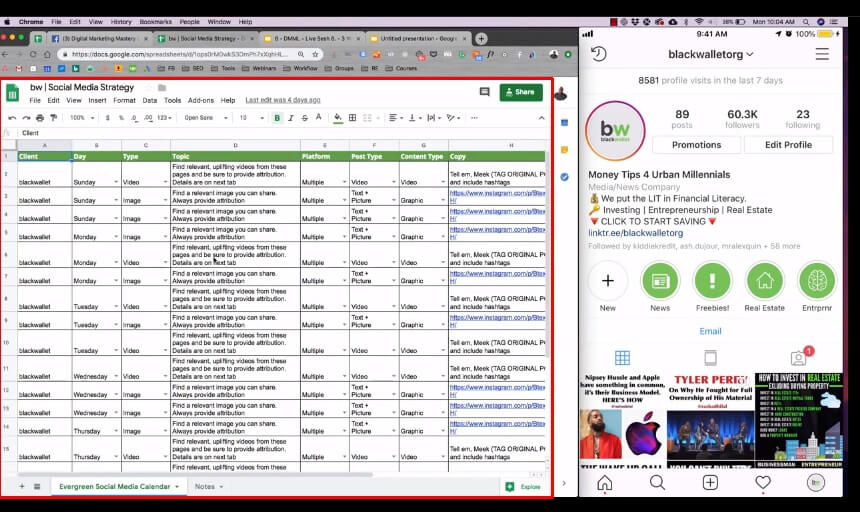The height and width of the screenshot is (512, 860).
Task: Format cells as currency with dollar icon
Action: (x=108, y=118)
